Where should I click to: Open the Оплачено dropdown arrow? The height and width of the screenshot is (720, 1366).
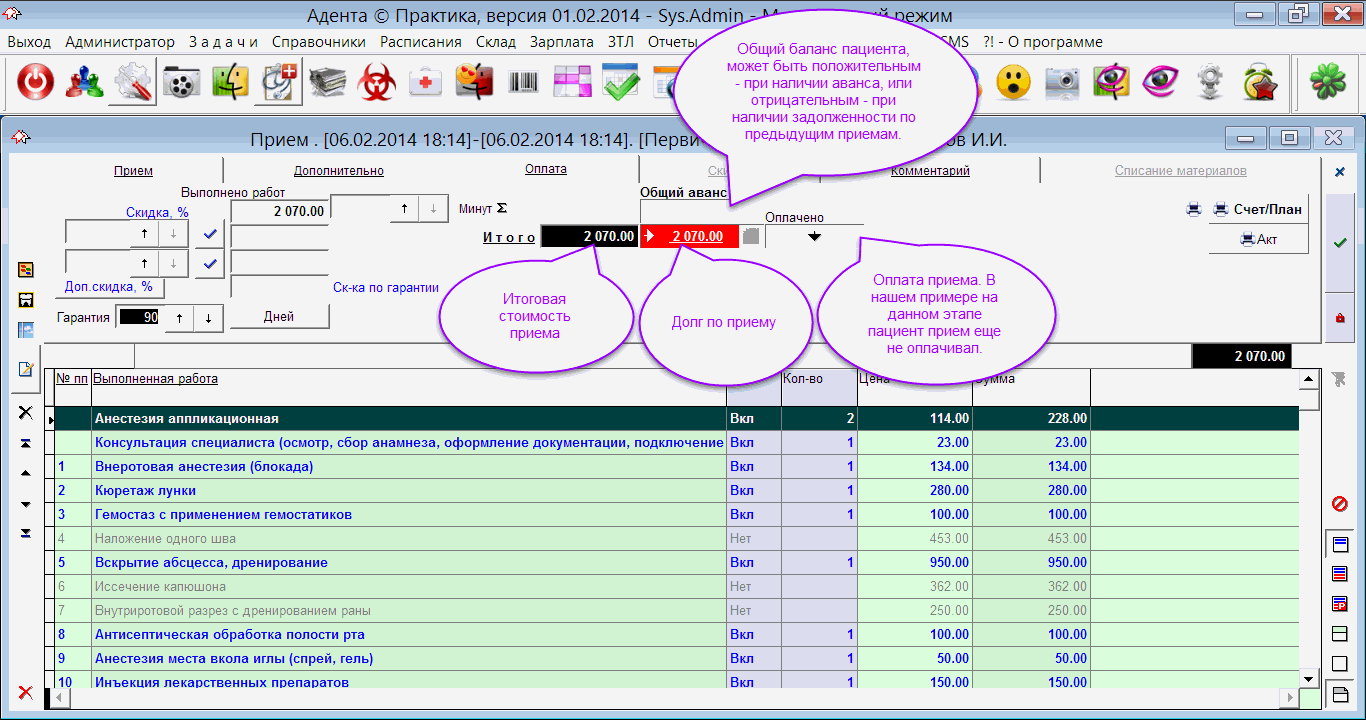[814, 237]
